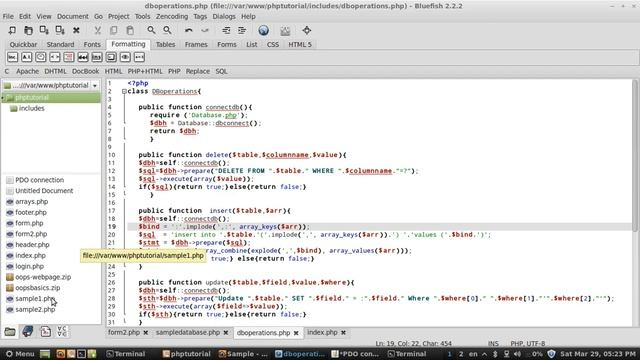This screenshot has width=640, height=360.
Task: Select oops-webpage.zip in the file list
Action: click(43, 277)
